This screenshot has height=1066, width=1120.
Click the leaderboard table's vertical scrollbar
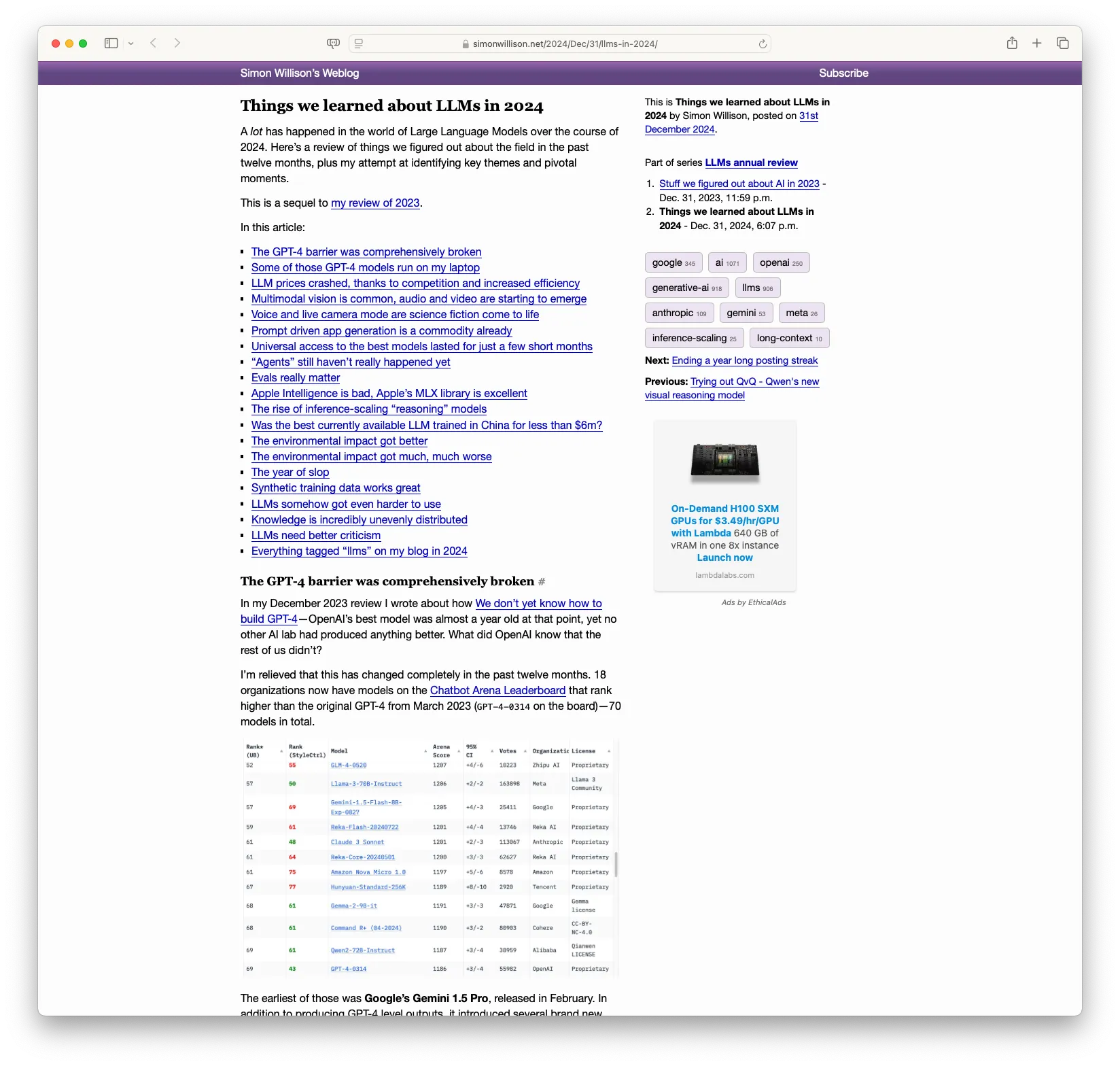616,864
